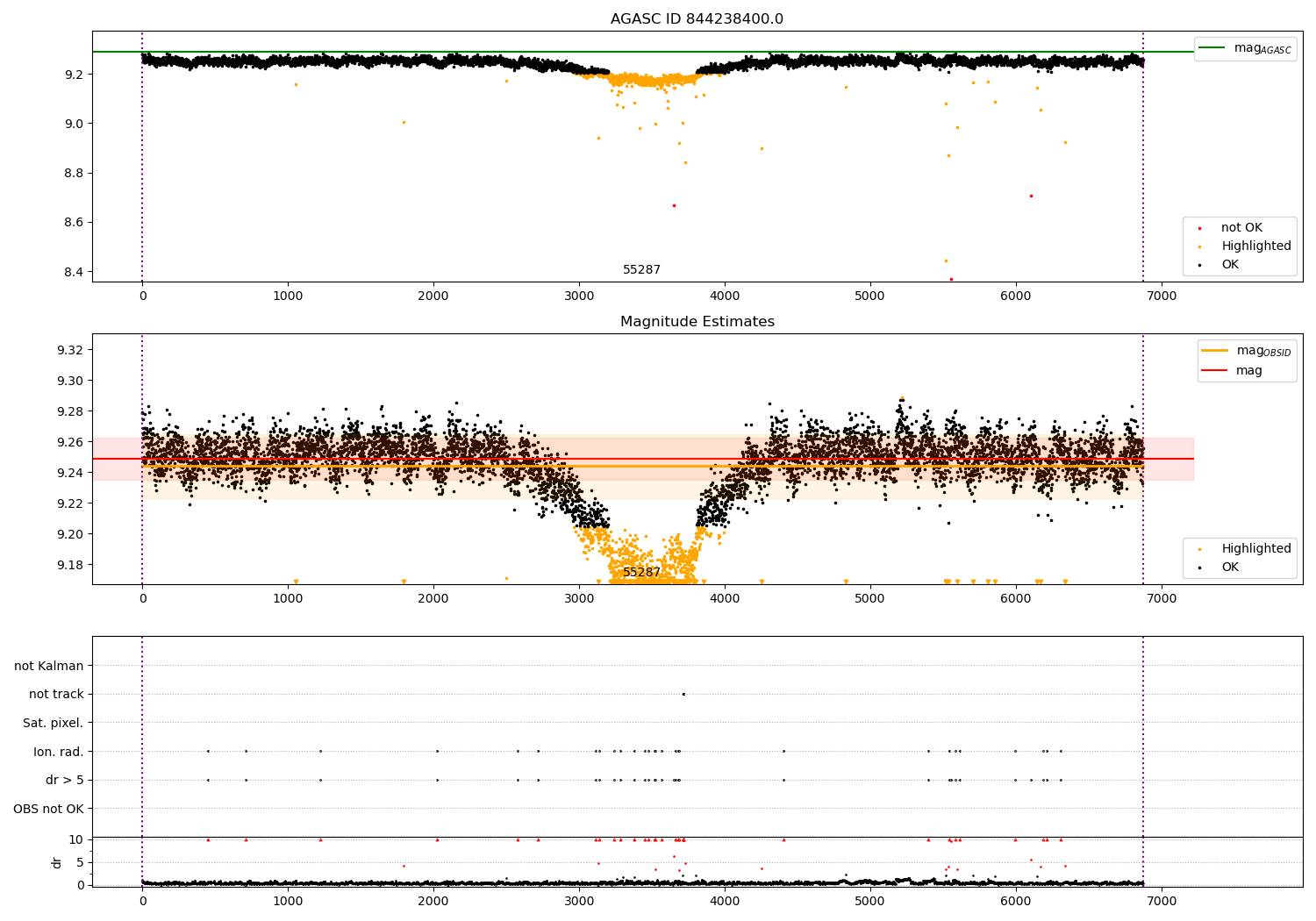The image size is (1316, 921).
Task: Click the 8.4 tick label on the top plot
Action: 74,272
